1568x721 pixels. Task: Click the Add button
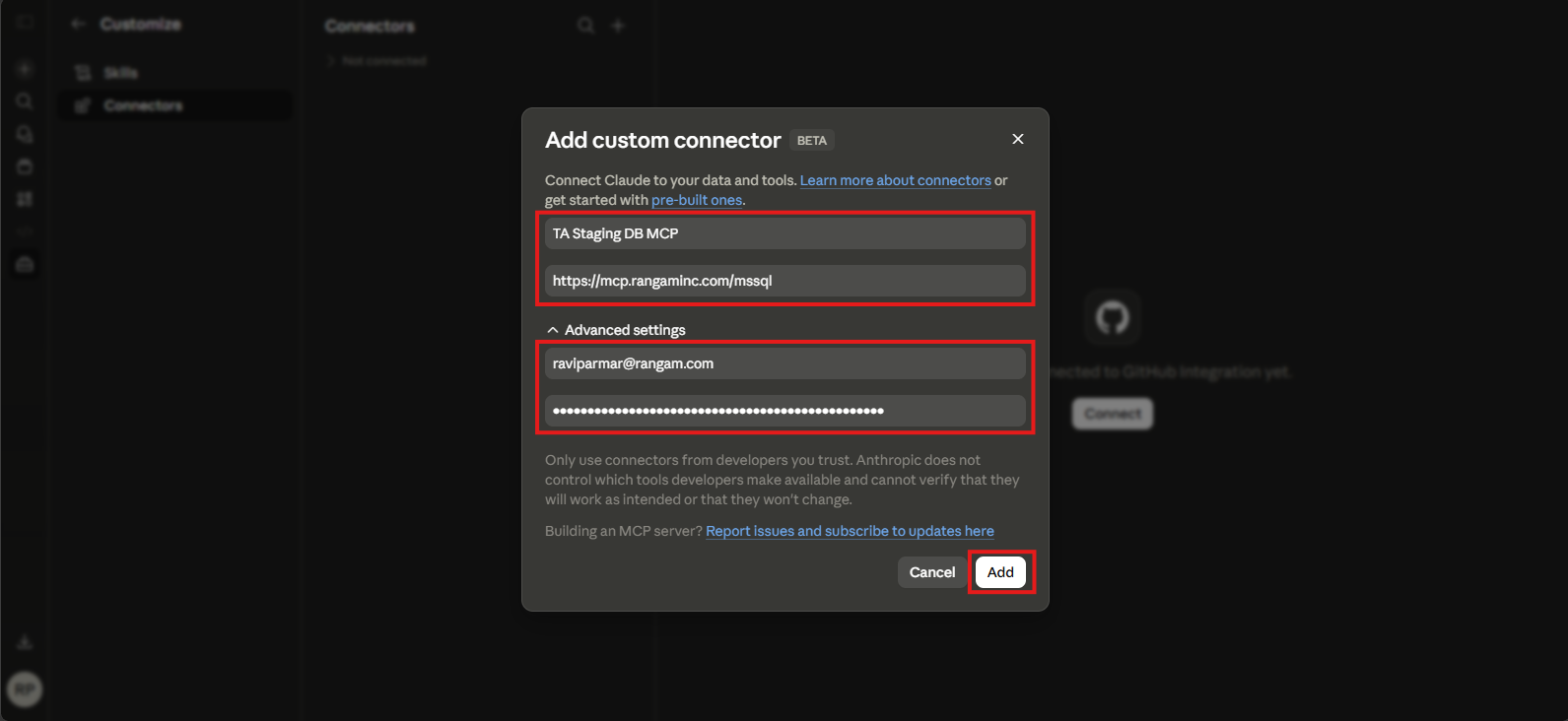click(x=1000, y=572)
